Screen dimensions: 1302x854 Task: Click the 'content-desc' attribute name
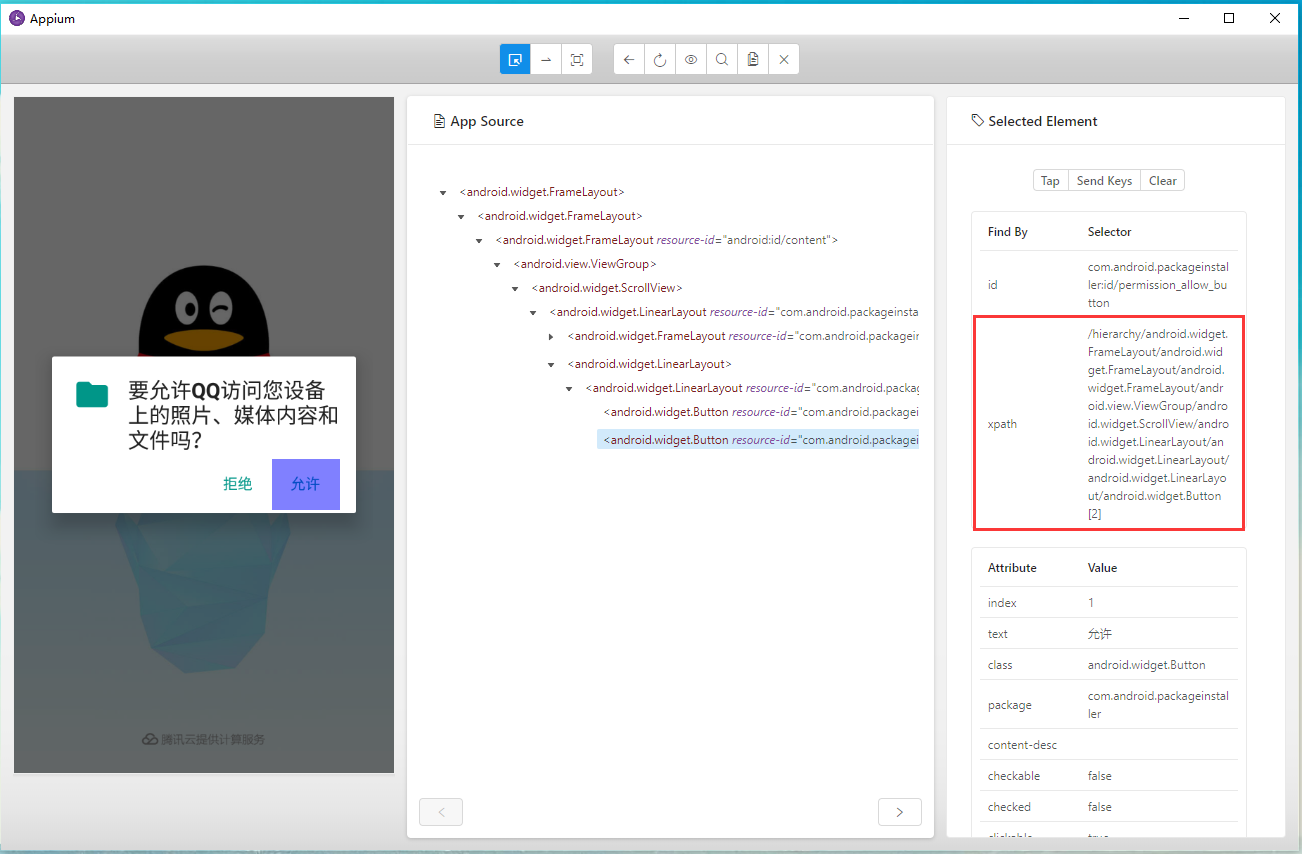(1022, 745)
